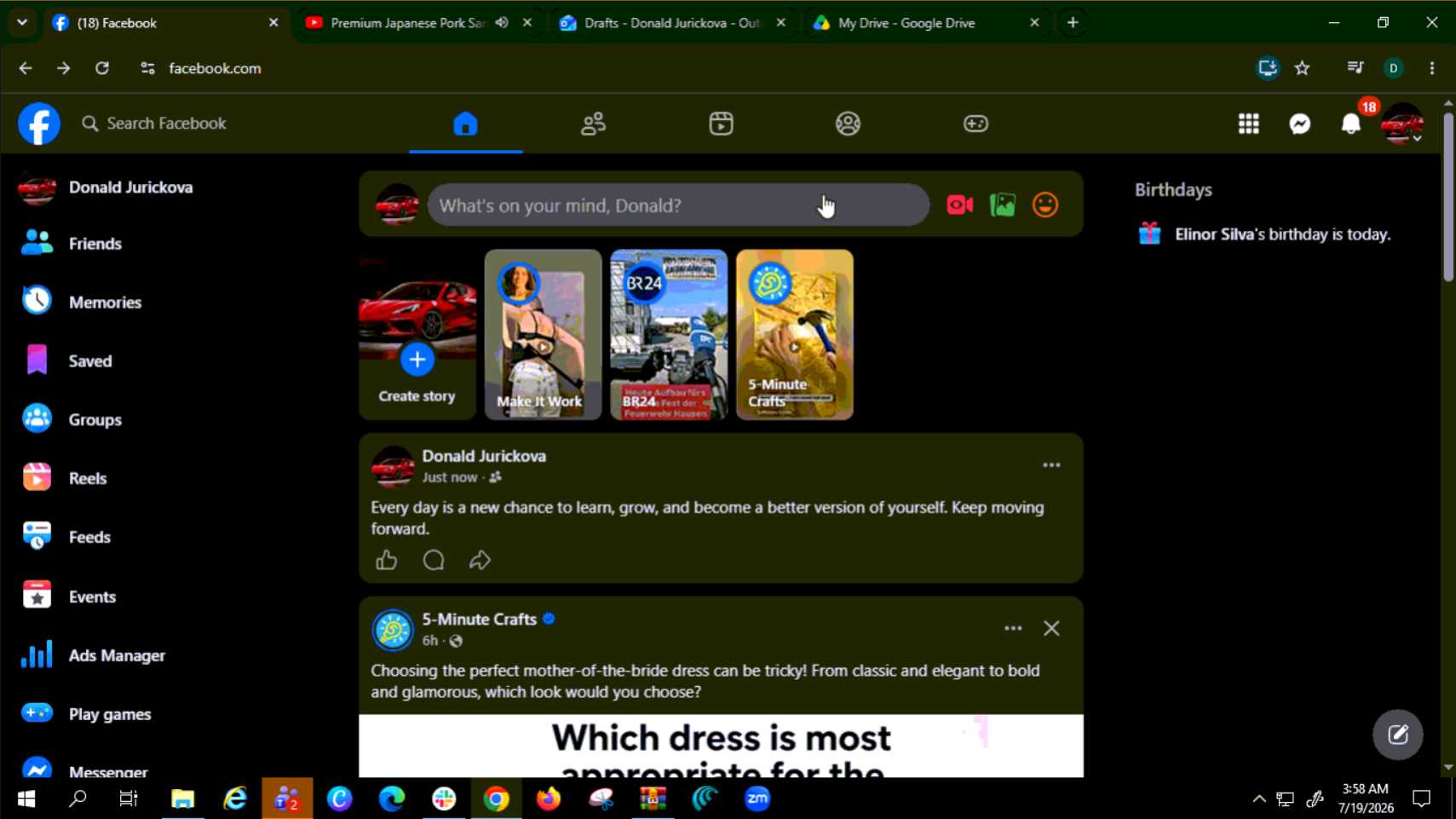View site information for facebook.com
The width and height of the screenshot is (1456, 819).
tap(147, 68)
